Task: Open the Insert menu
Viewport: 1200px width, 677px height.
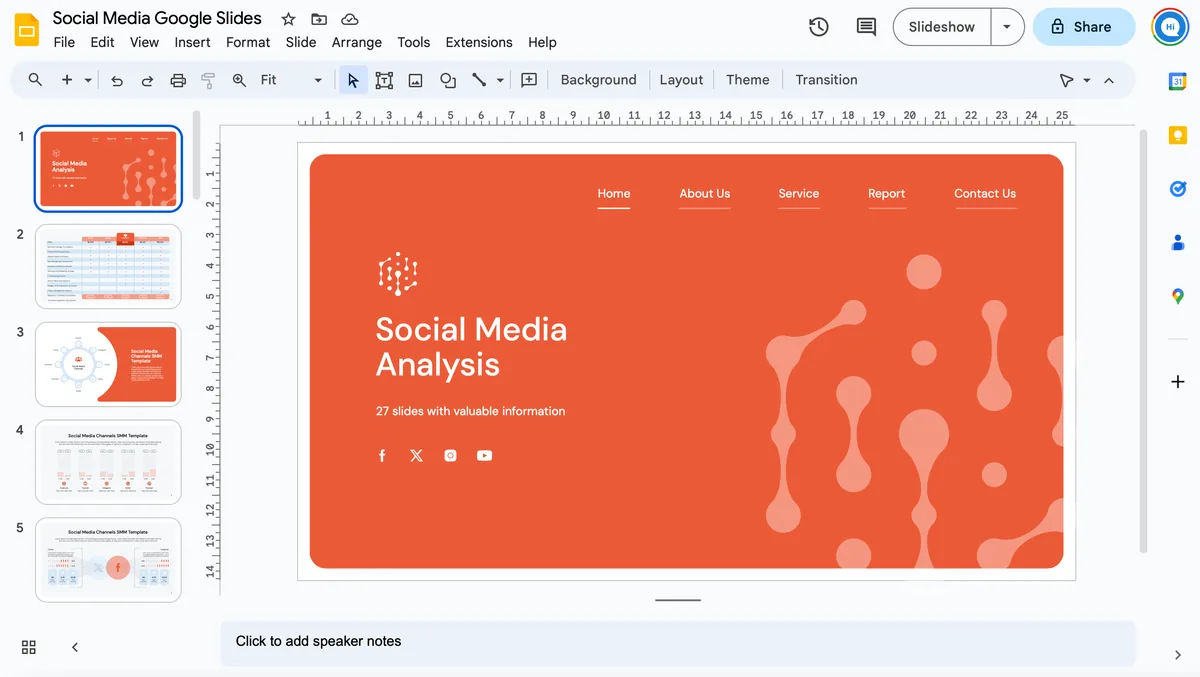Action: click(192, 42)
